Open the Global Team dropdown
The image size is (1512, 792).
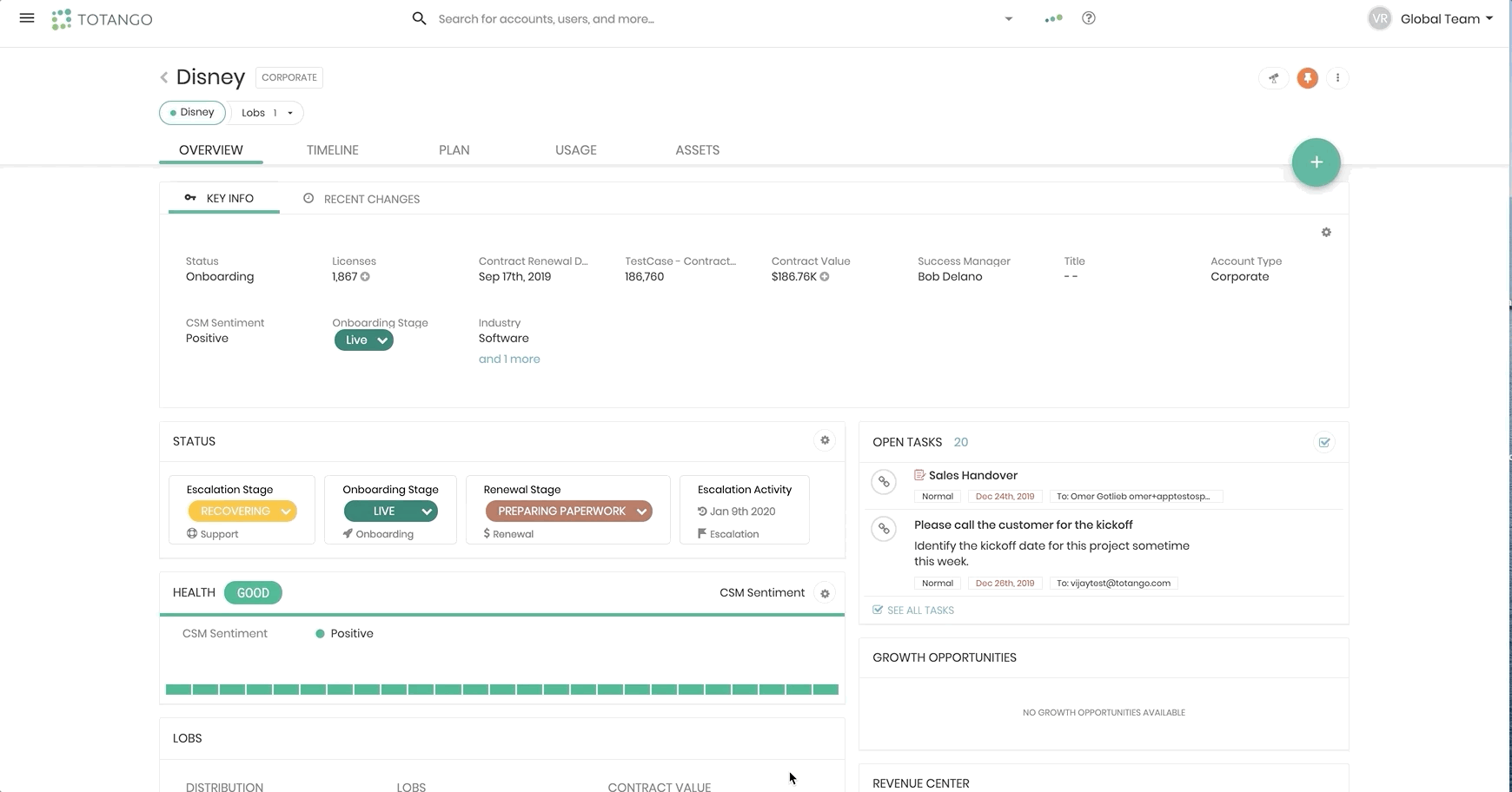pos(1447,18)
